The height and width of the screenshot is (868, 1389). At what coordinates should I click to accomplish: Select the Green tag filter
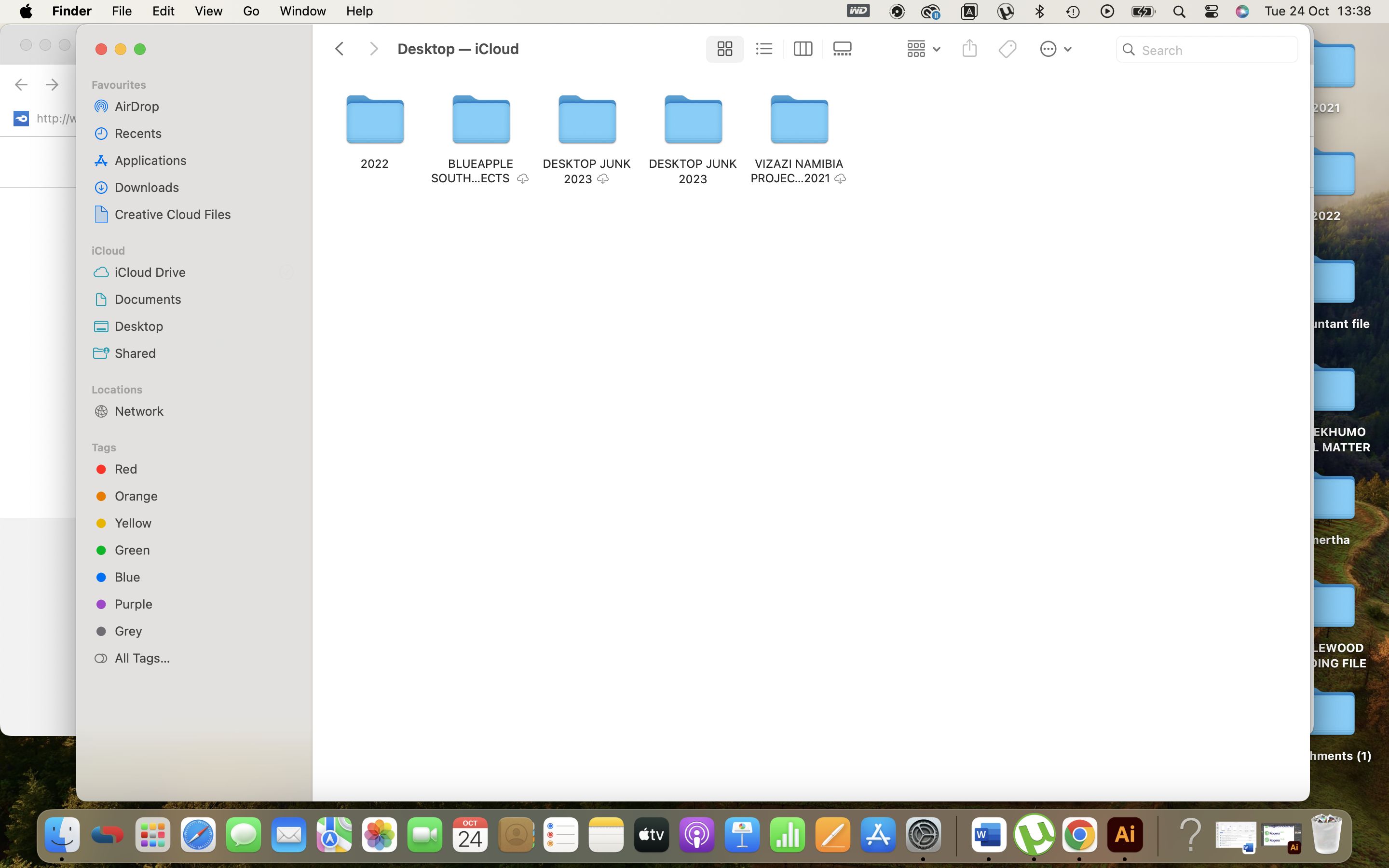click(132, 549)
